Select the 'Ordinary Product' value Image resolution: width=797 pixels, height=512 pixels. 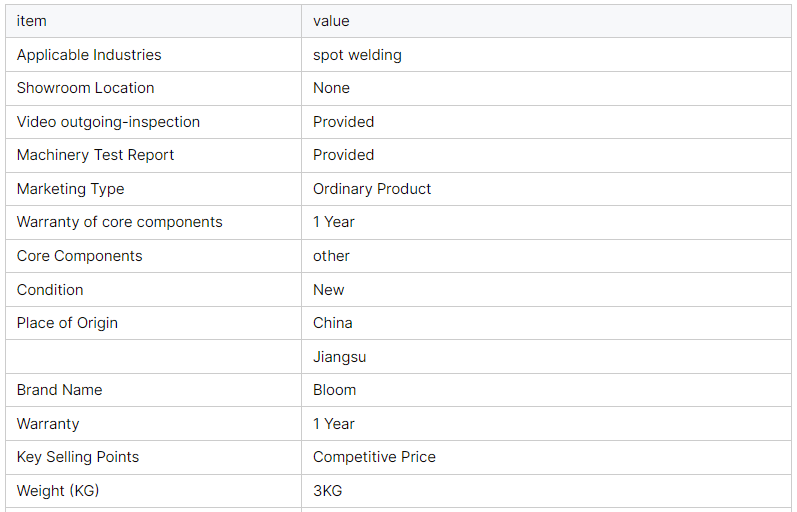pos(372,189)
